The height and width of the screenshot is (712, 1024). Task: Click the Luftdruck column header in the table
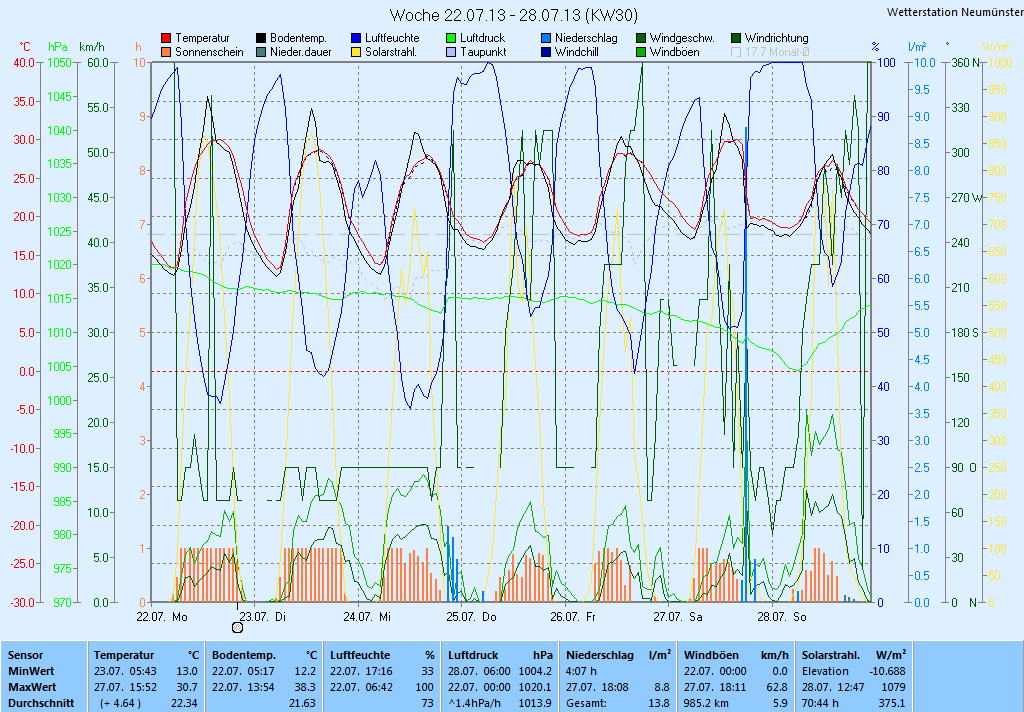coord(474,655)
